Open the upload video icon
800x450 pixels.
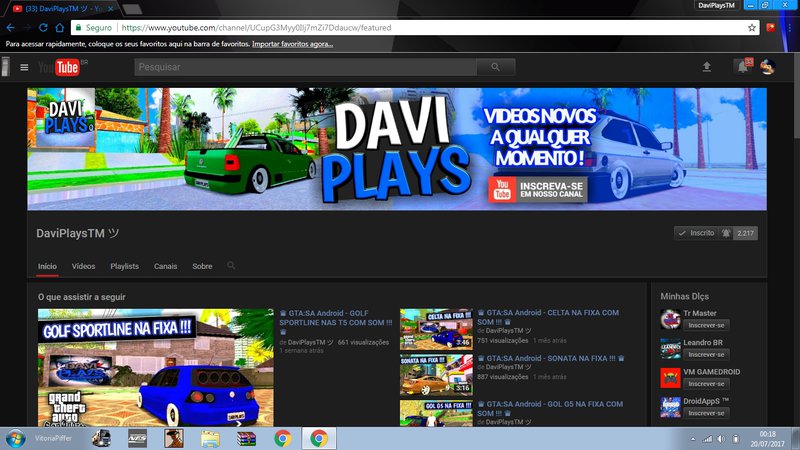pos(707,66)
